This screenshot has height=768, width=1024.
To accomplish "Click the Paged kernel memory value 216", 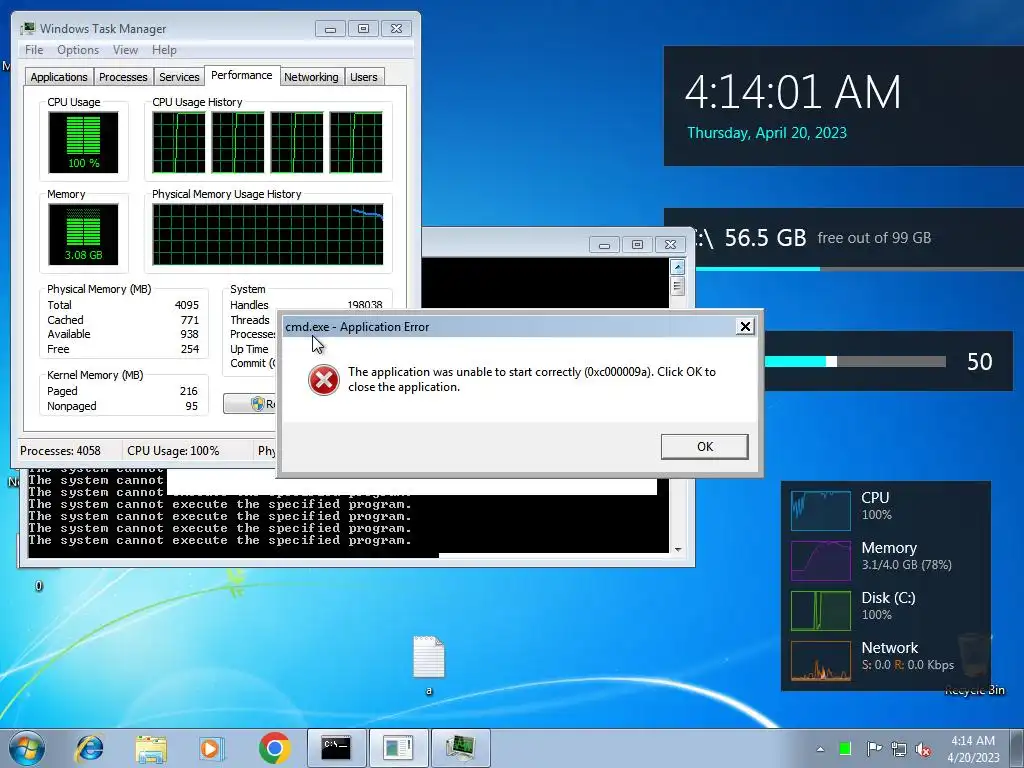I will (x=189, y=391).
